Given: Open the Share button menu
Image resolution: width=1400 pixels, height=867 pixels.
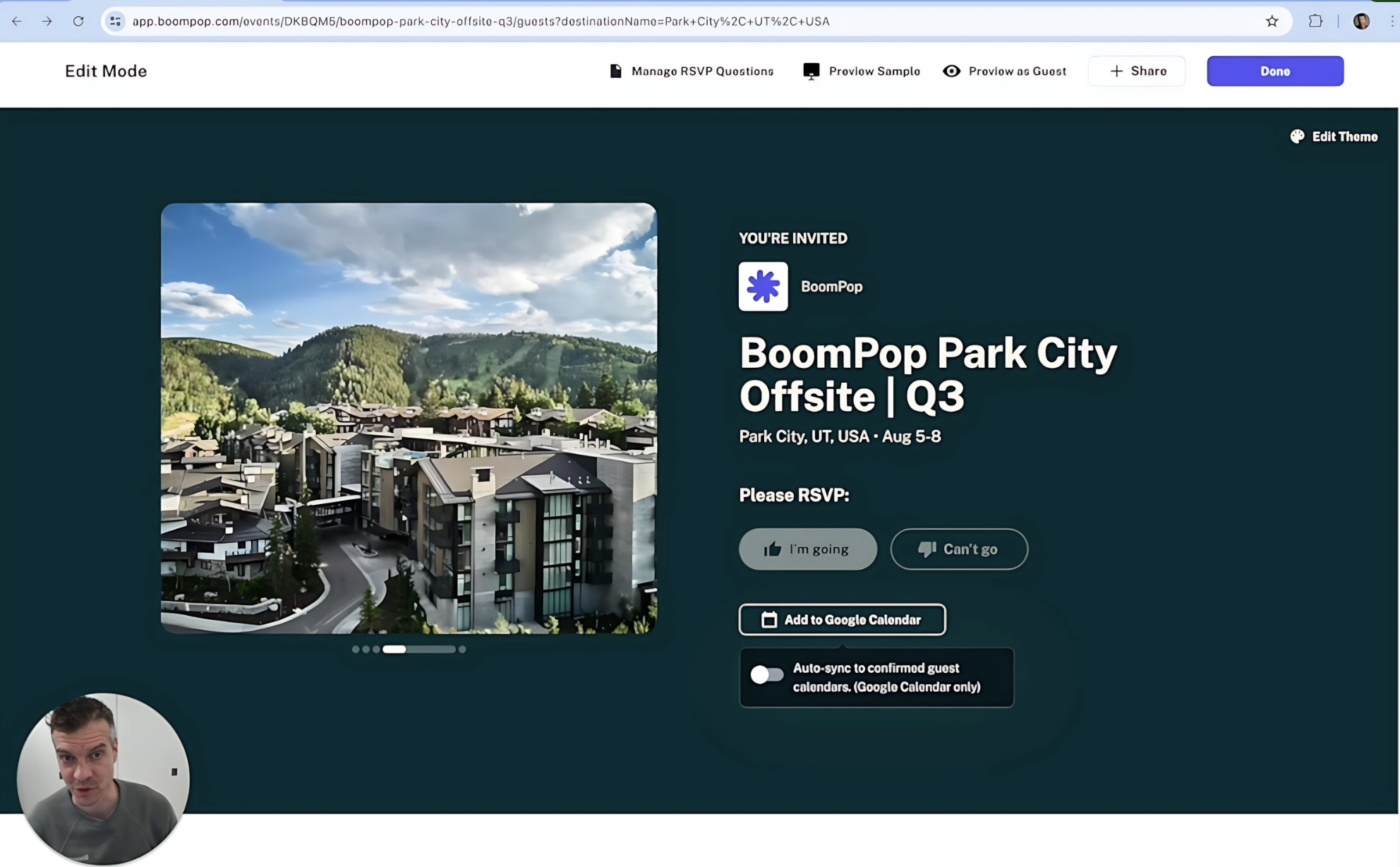Looking at the screenshot, I should (x=1137, y=71).
